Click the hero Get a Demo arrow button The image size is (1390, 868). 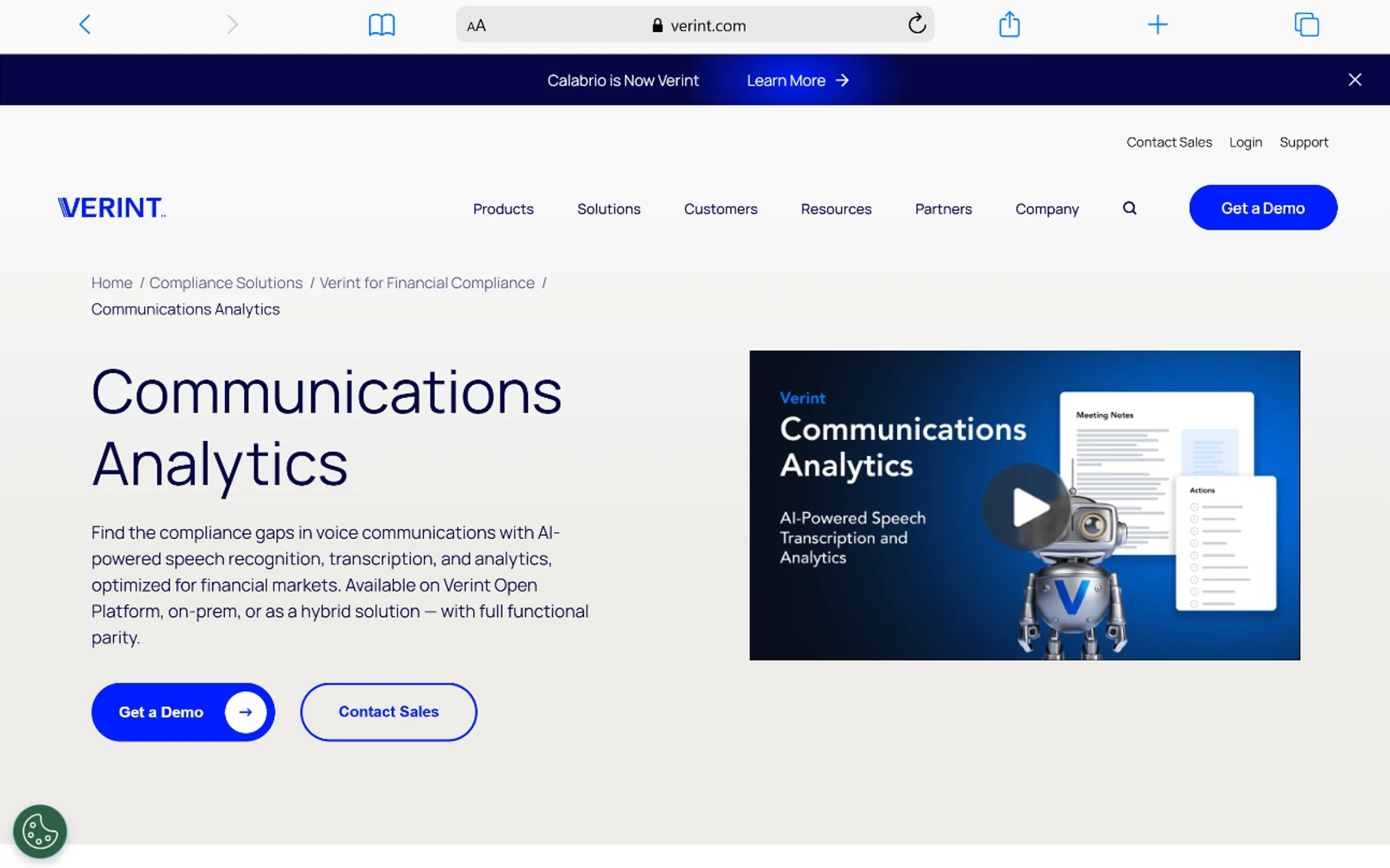(183, 712)
